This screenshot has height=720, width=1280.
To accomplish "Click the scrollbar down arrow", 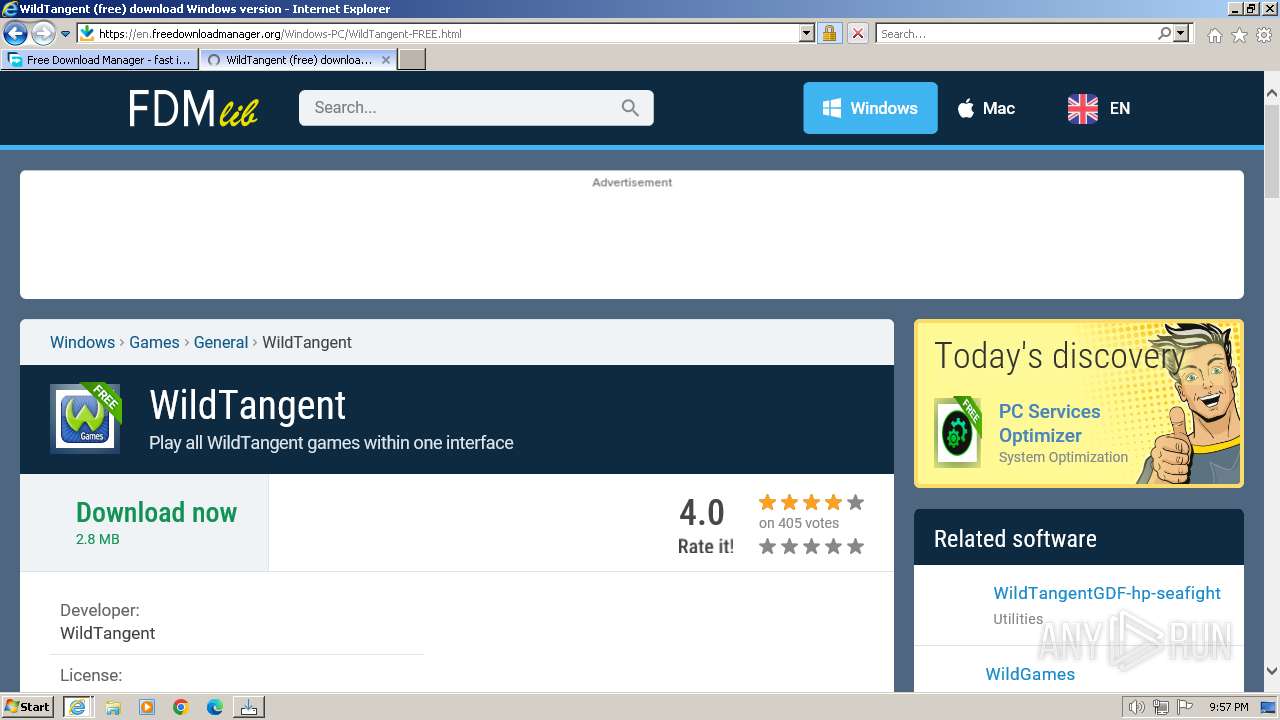I will pyautogui.click(x=1272, y=672).
